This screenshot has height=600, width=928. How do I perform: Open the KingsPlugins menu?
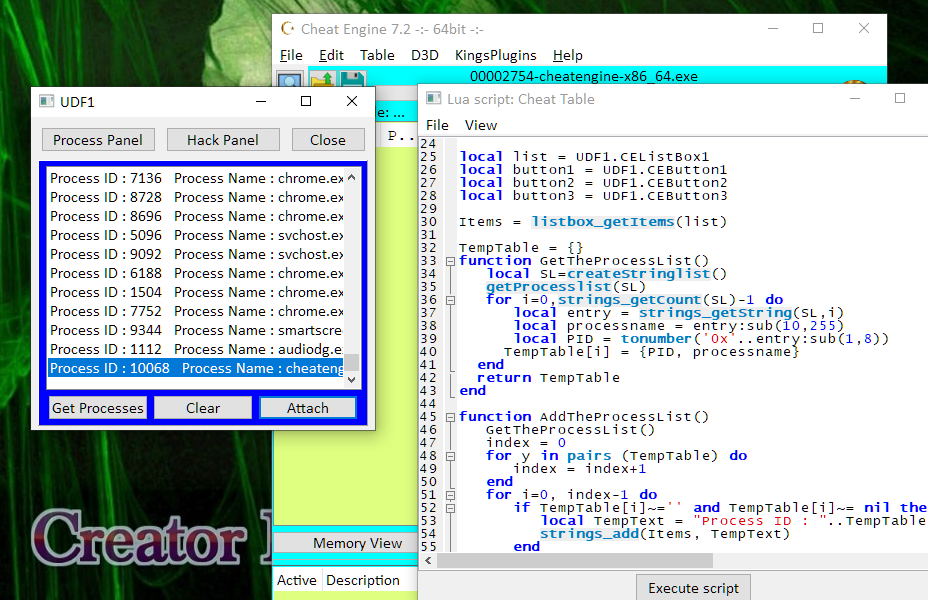(x=495, y=55)
